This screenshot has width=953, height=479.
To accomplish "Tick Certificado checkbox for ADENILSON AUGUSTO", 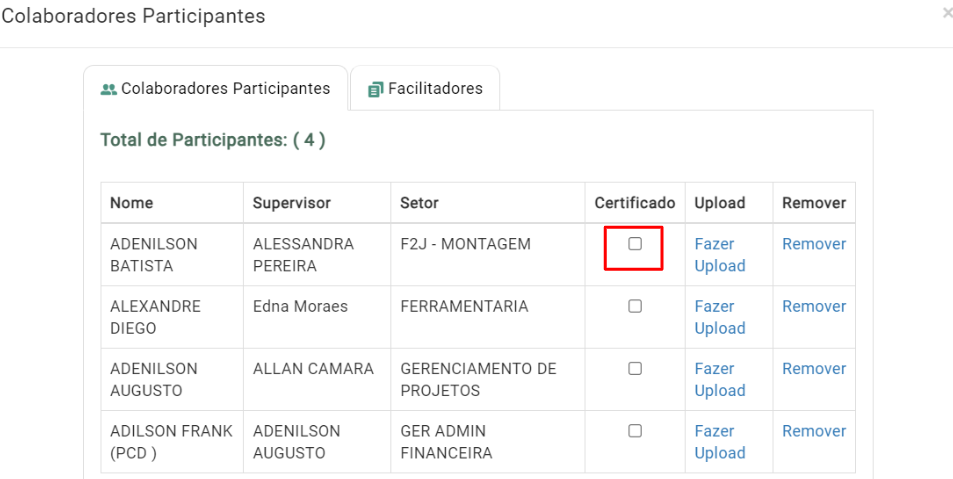I will [x=635, y=368].
